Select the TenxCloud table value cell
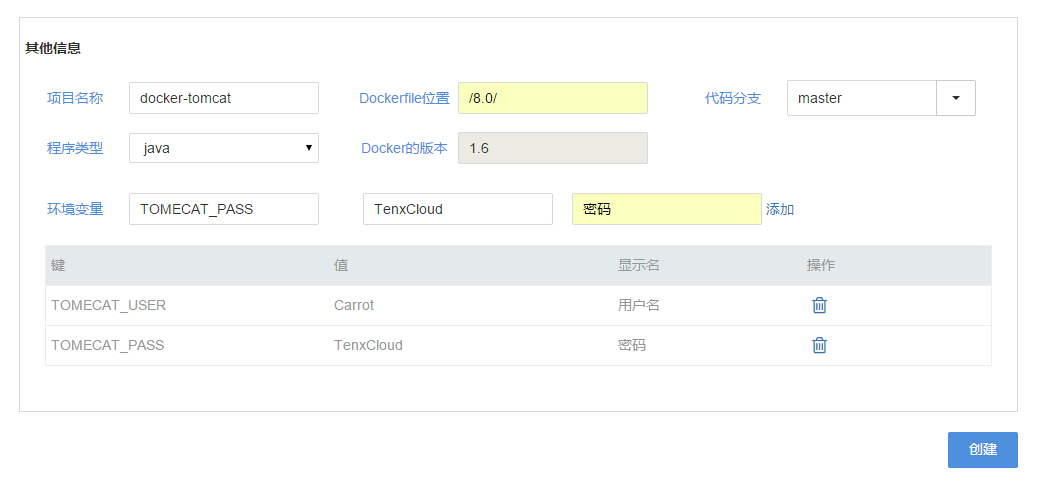Screen dimensions: 1042x482 [x=368, y=345]
